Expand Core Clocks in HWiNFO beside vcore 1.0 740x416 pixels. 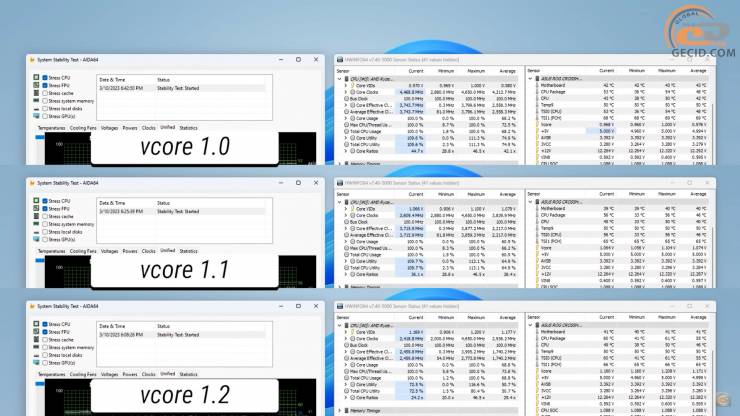point(346,92)
